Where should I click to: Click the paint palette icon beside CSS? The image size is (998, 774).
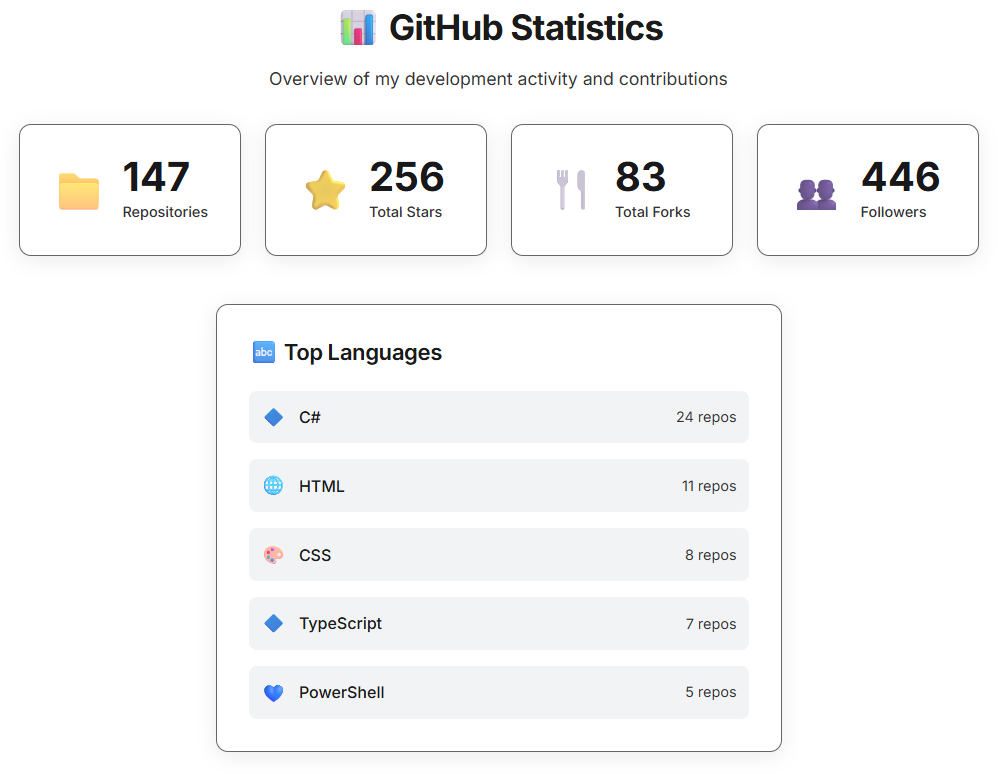(x=274, y=555)
